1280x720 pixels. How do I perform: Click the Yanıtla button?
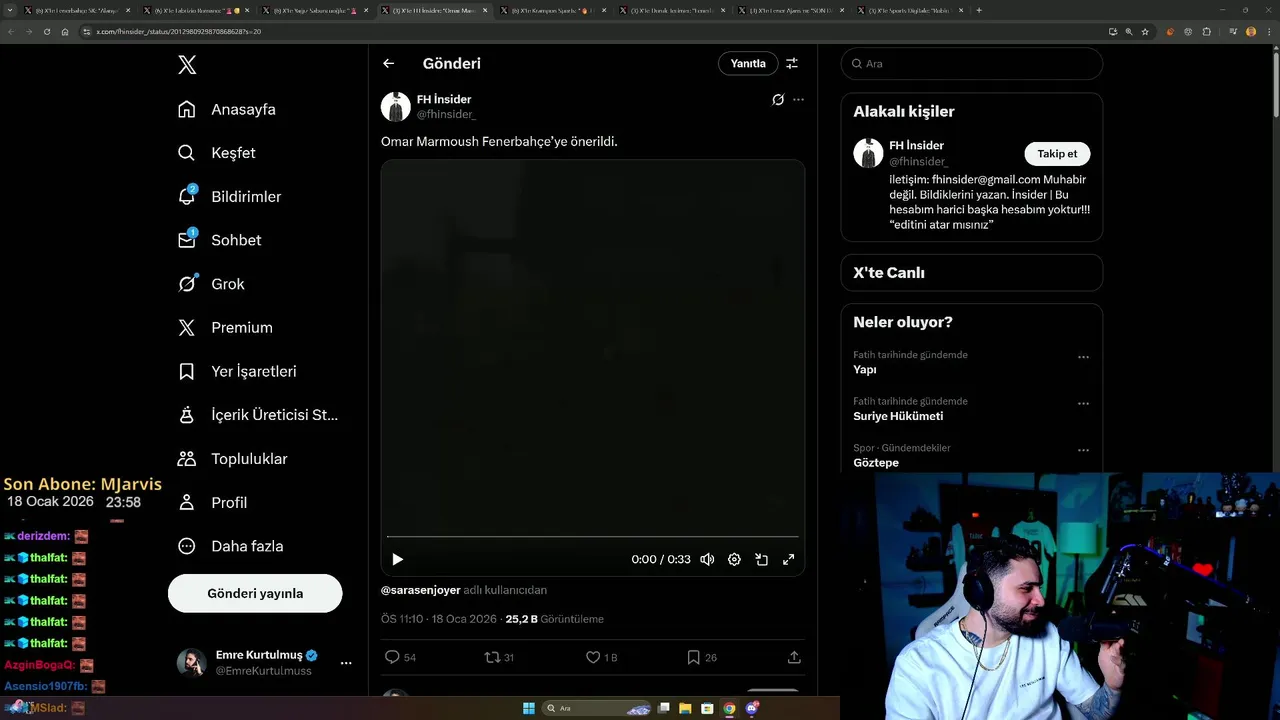point(748,63)
